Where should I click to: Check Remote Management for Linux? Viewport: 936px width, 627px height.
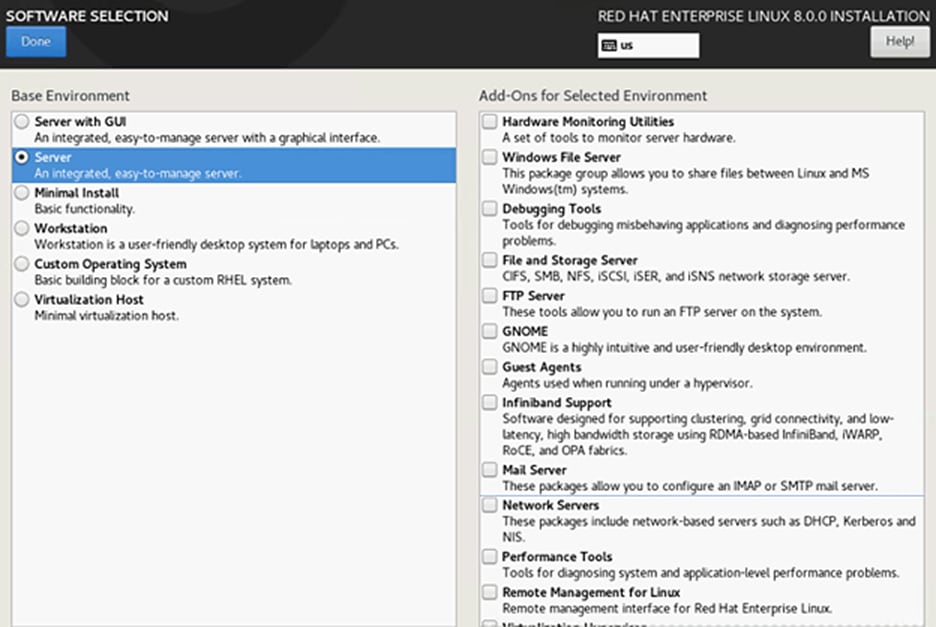click(489, 593)
